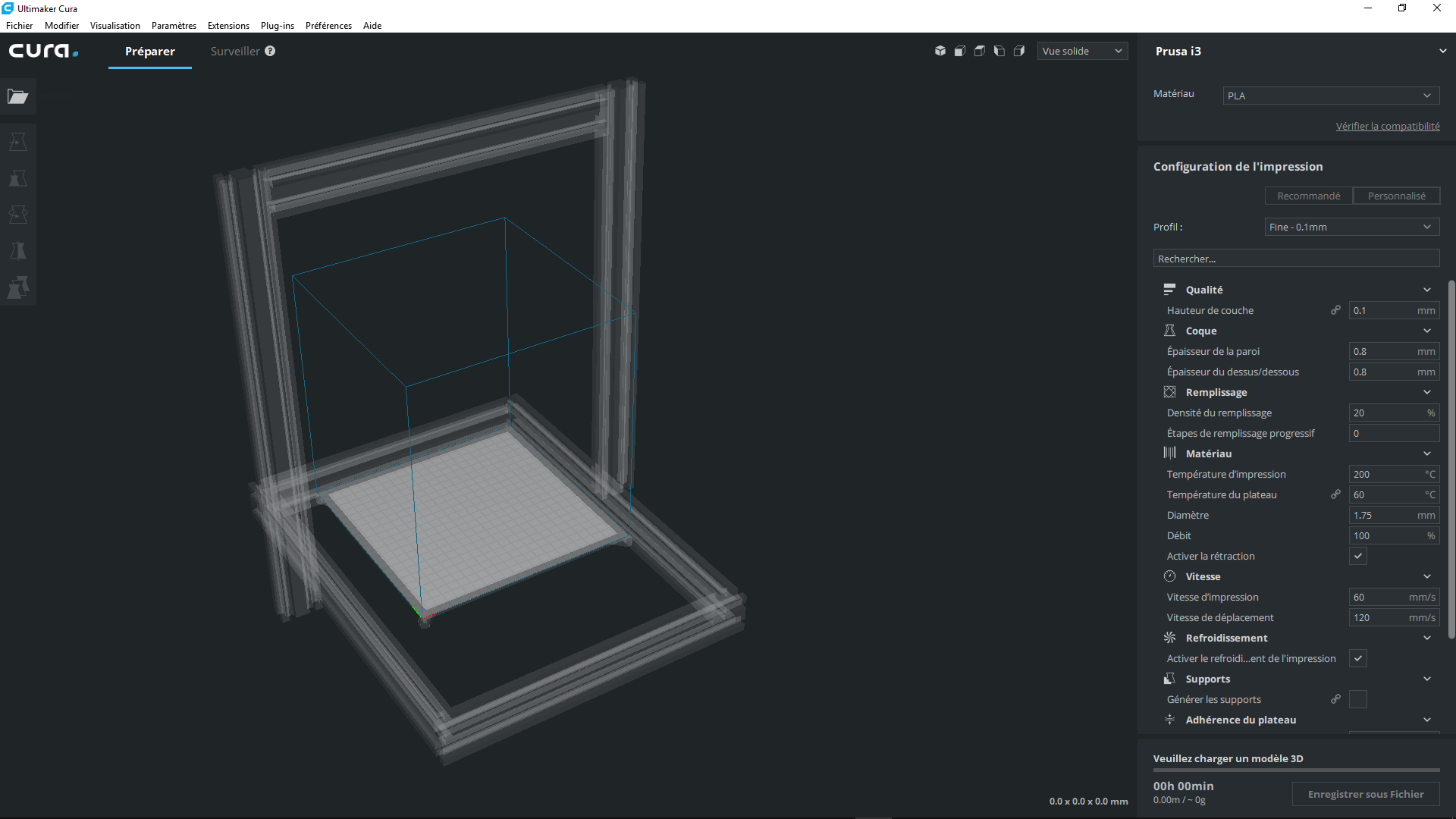Open the Aide menu
The image size is (1456, 819).
point(372,26)
